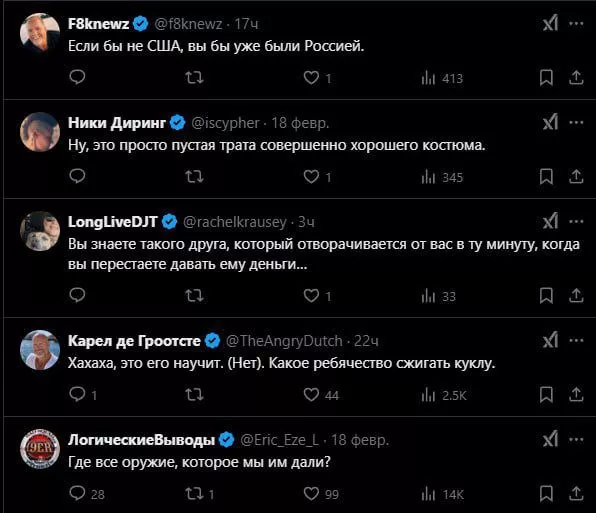Open @TheAngryDutch profile handle
The image size is (596, 513).
point(284,341)
